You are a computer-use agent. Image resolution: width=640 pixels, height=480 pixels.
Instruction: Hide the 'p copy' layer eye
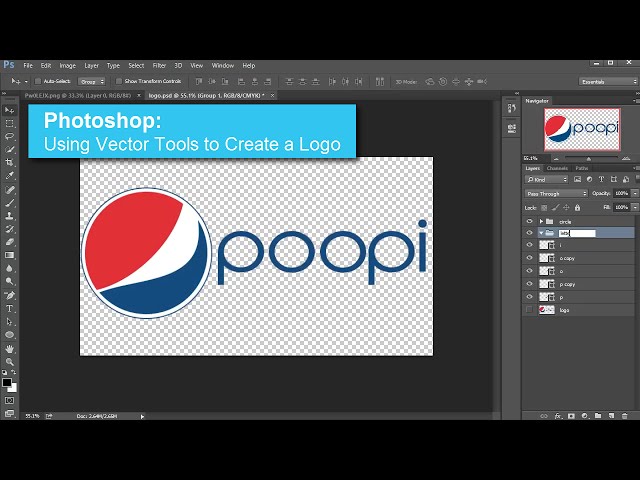[x=529, y=284]
